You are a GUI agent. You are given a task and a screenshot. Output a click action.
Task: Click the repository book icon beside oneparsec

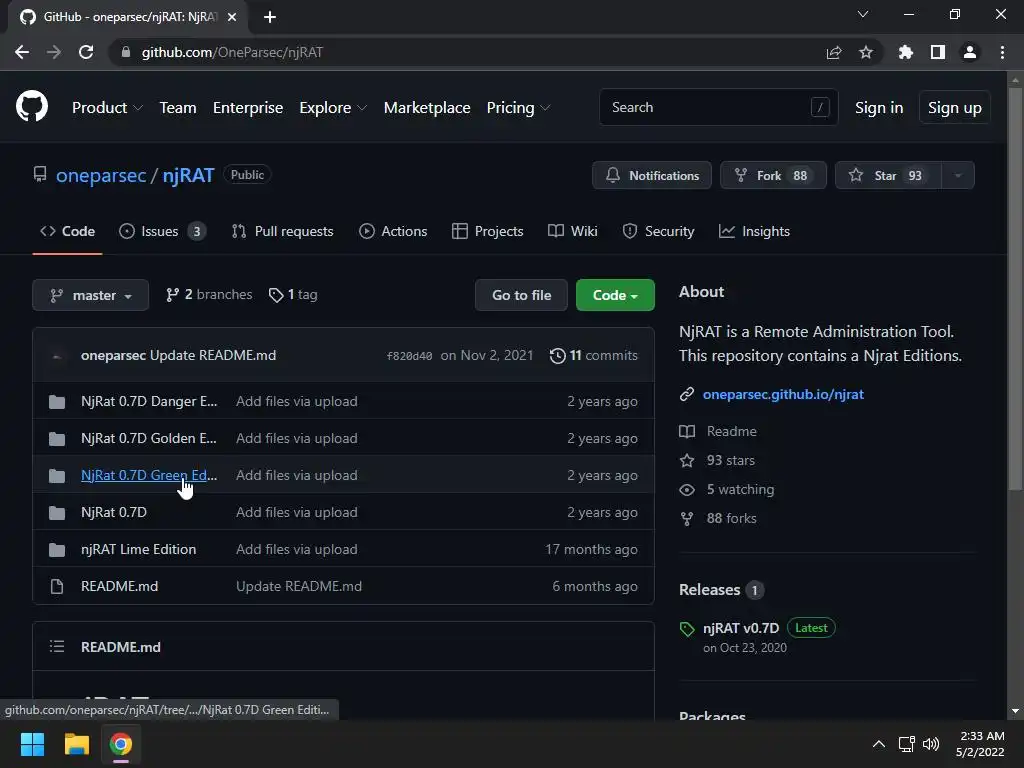tap(40, 174)
